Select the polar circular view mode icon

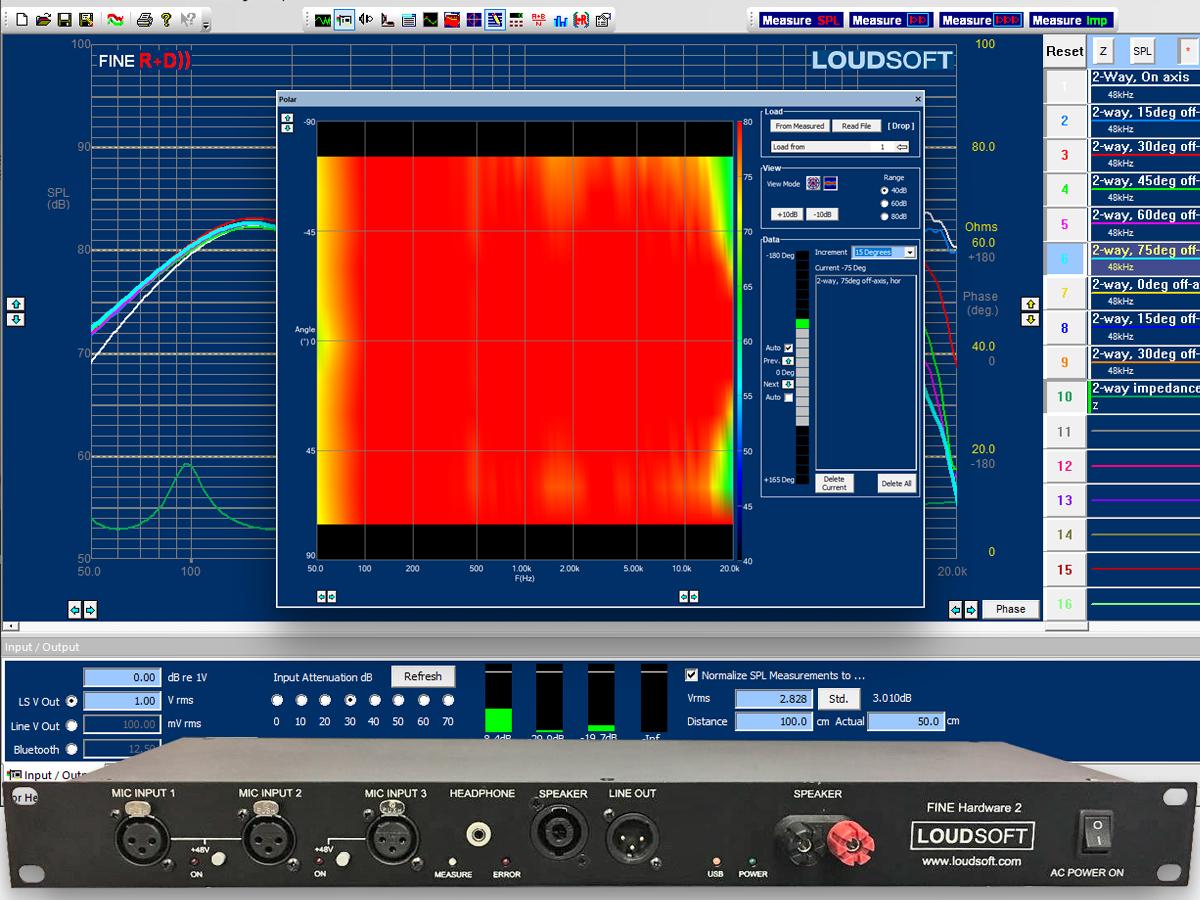pyautogui.click(x=813, y=183)
